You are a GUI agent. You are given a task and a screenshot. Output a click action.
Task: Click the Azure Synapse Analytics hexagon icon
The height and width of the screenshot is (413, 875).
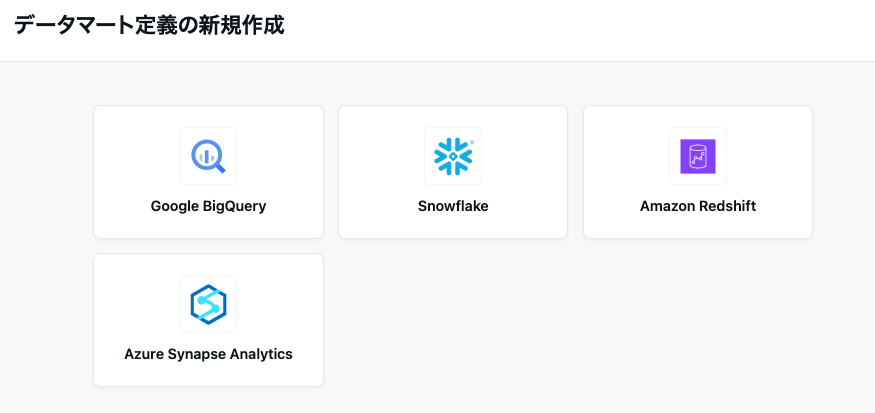(208, 304)
